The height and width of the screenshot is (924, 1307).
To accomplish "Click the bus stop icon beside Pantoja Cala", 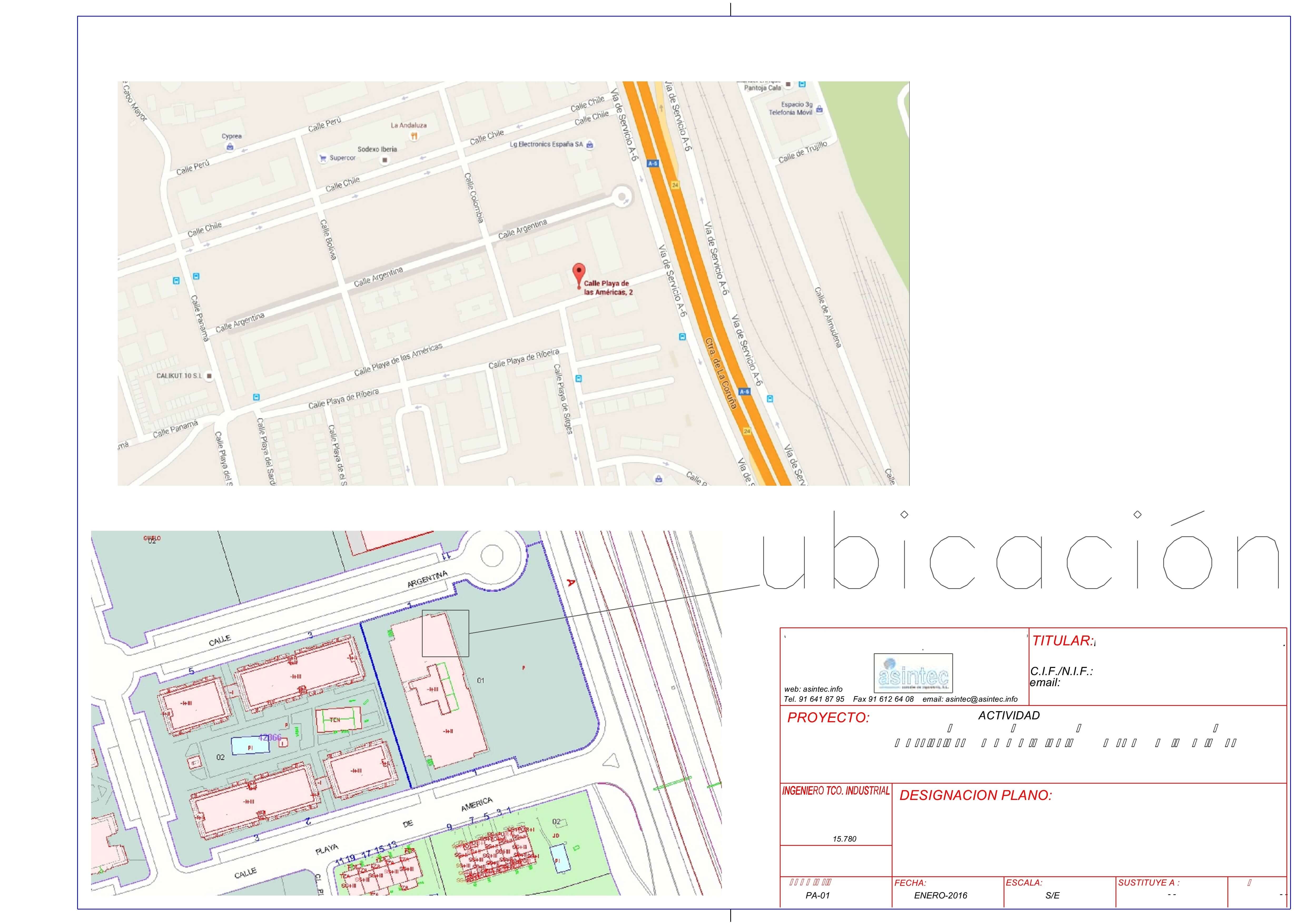I will [802, 84].
